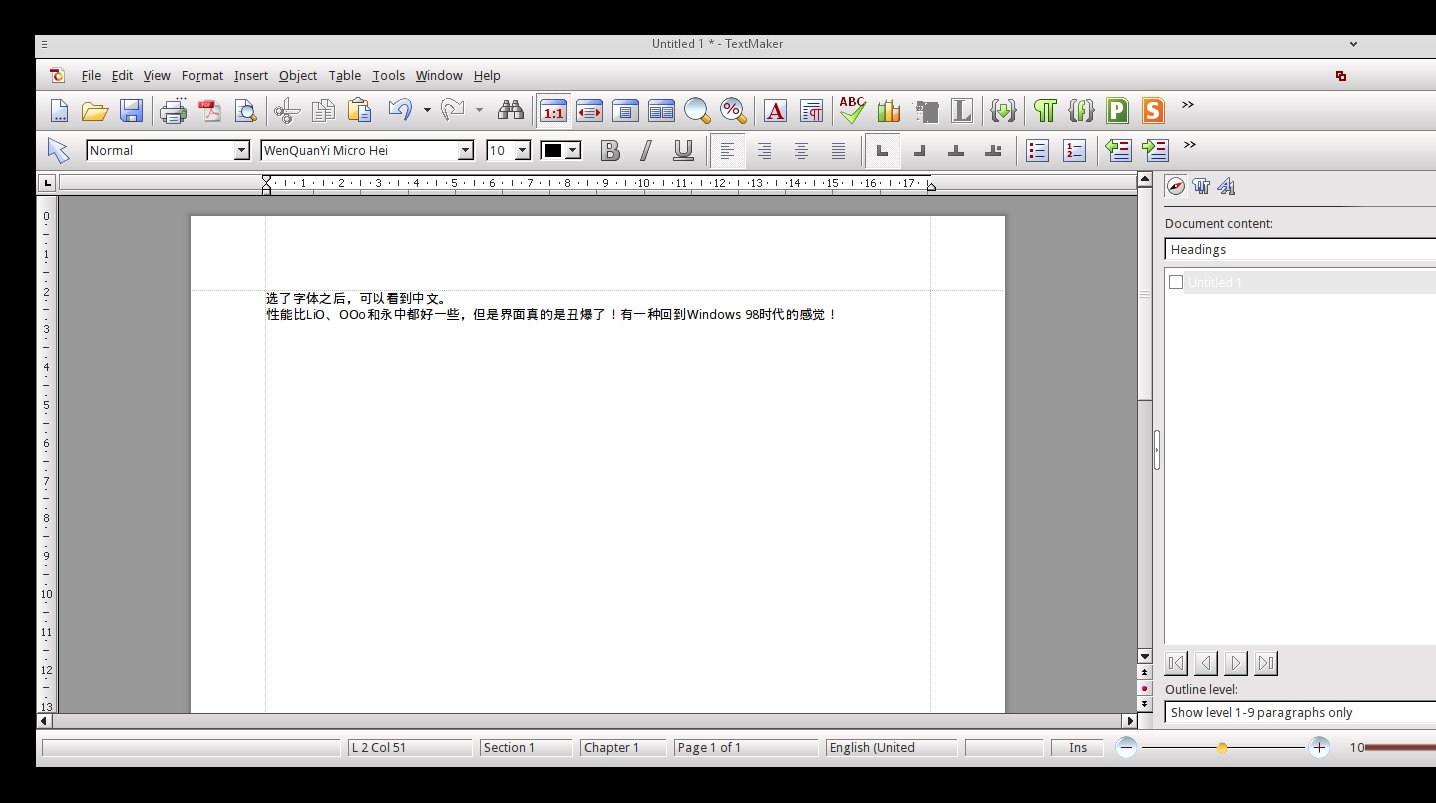This screenshot has height=803, width=1436.
Task: Paste with the clipboard icon
Action: click(x=359, y=110)
